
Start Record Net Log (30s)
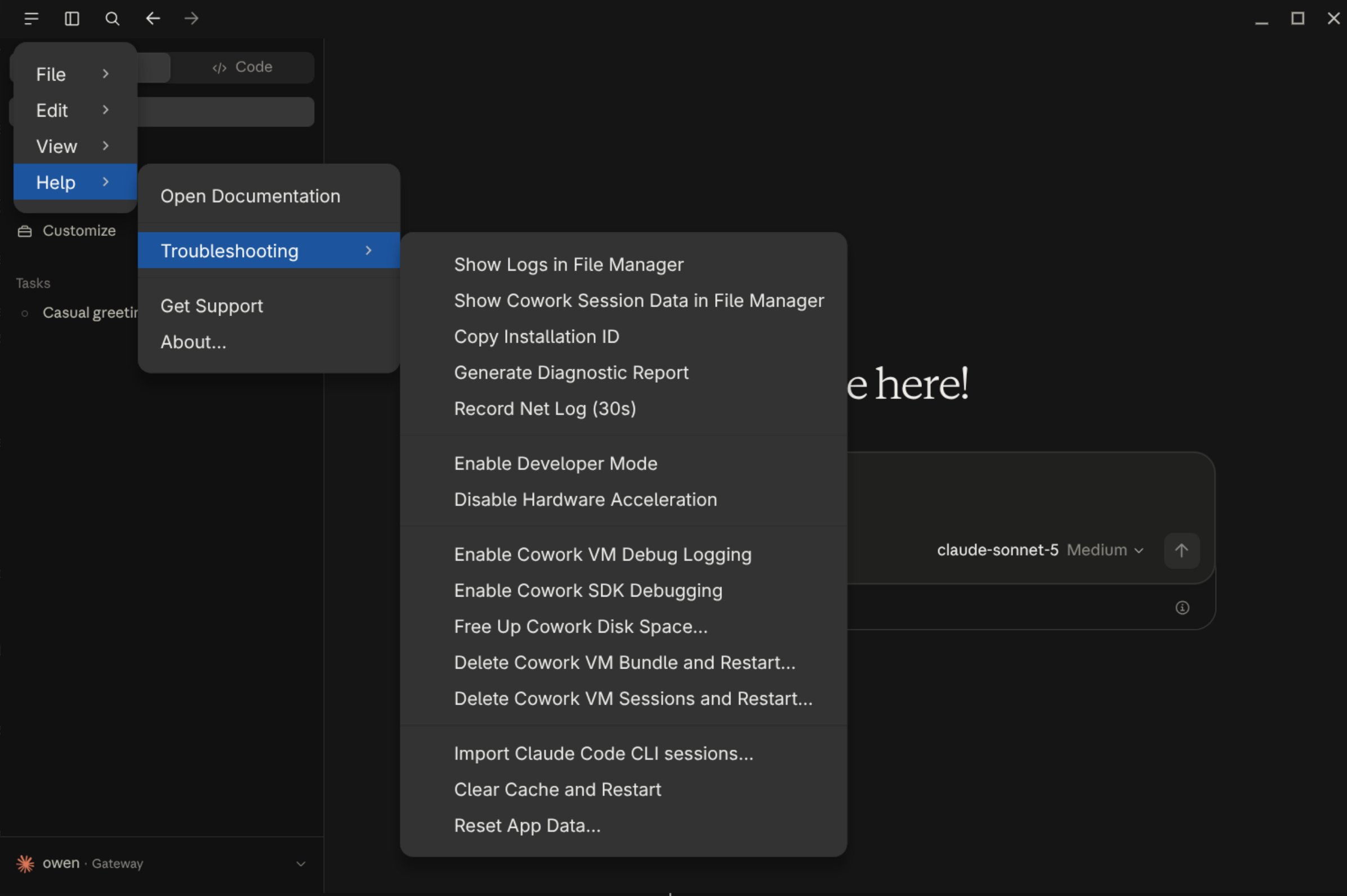tap(623, 409)
